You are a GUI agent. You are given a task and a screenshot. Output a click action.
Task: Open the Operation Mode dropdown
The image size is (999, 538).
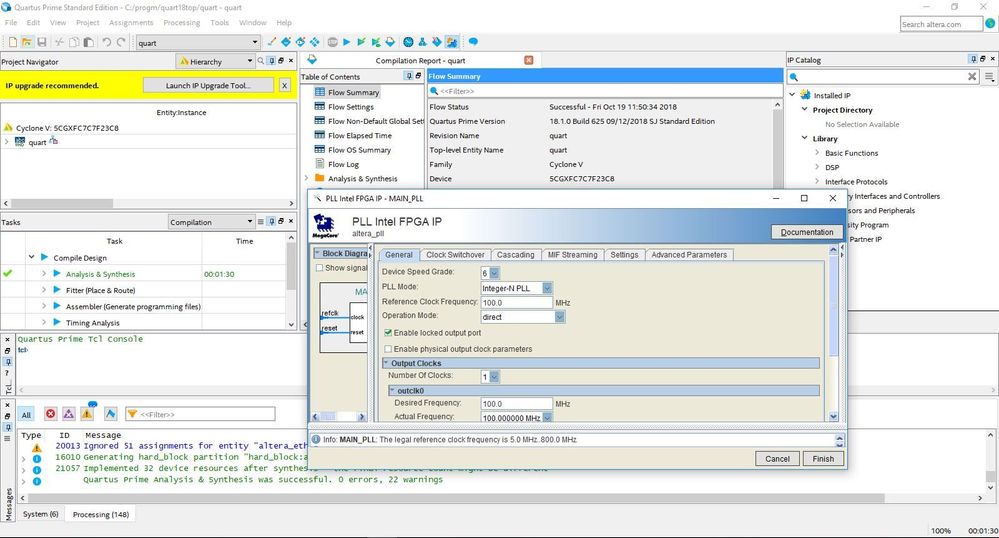click(x=559, y=317)
